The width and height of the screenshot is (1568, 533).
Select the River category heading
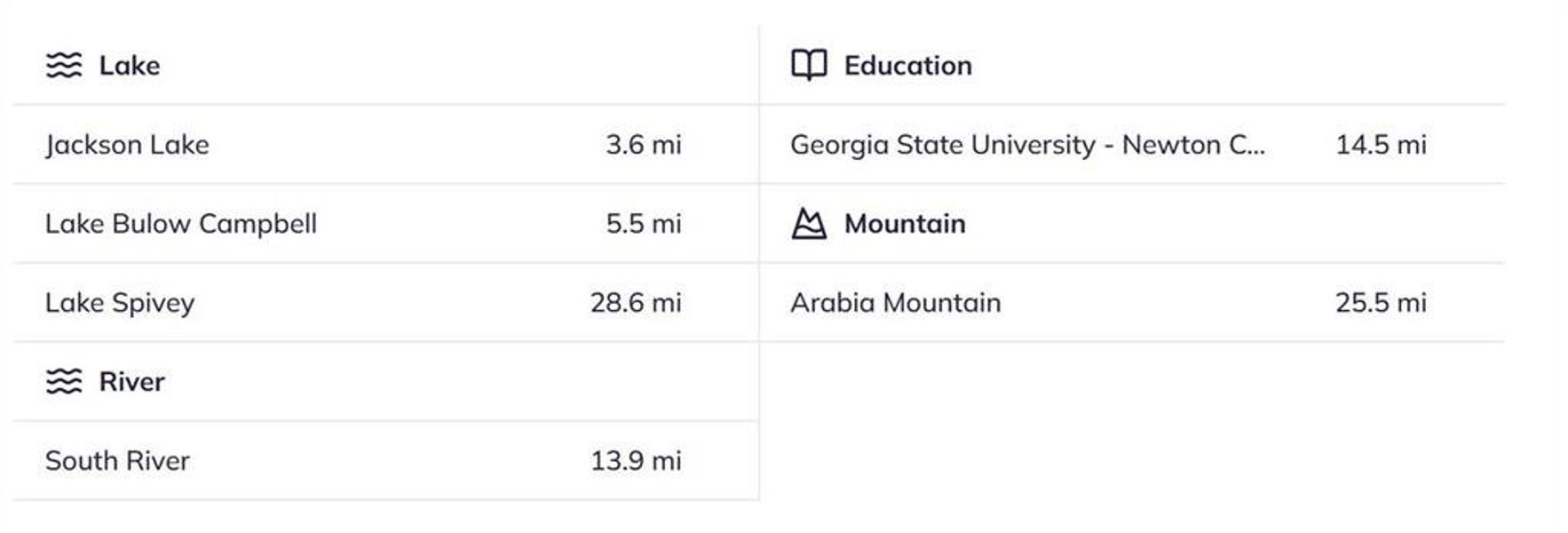pos(131,382)
